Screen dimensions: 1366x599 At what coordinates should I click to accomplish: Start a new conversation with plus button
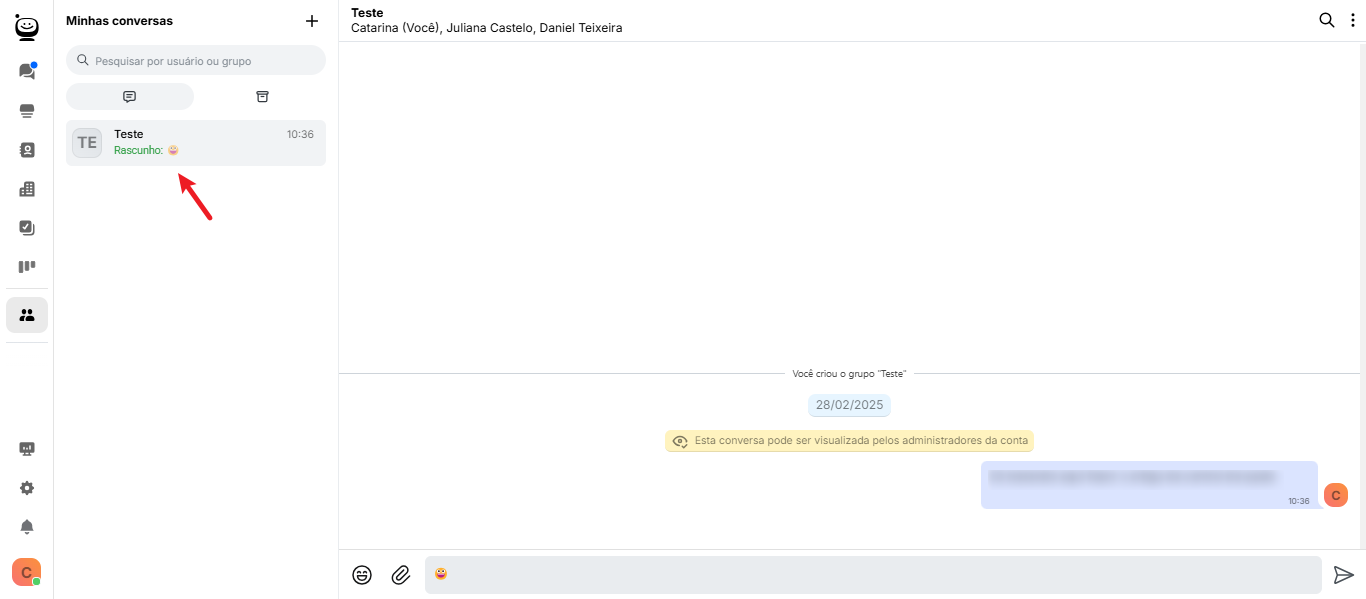pyautogui.click(x=312, y=21)
